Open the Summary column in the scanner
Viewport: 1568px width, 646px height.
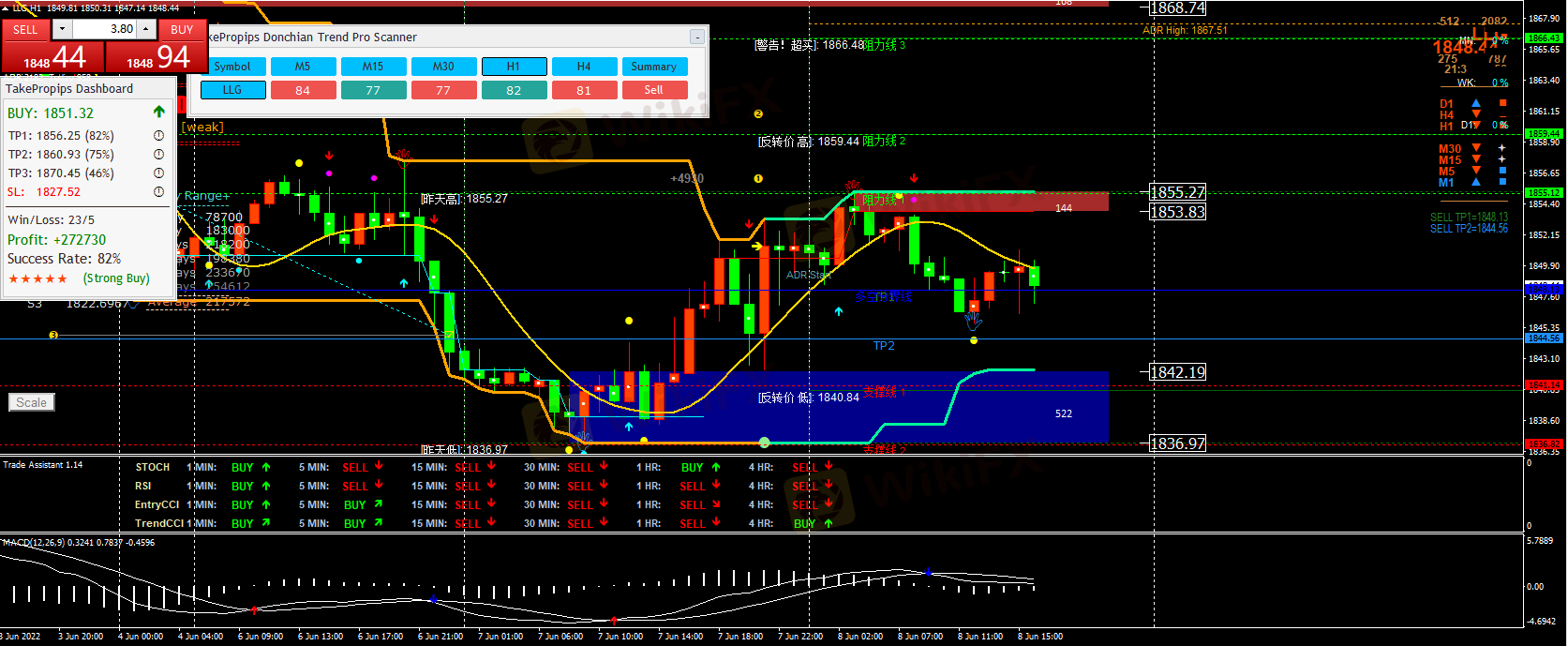(x=654, y=67)
